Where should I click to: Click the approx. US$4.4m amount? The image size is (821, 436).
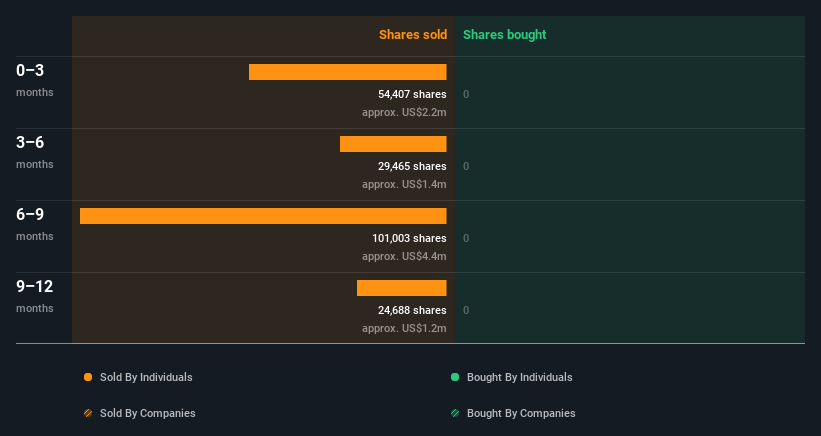[x=404, y=256]
